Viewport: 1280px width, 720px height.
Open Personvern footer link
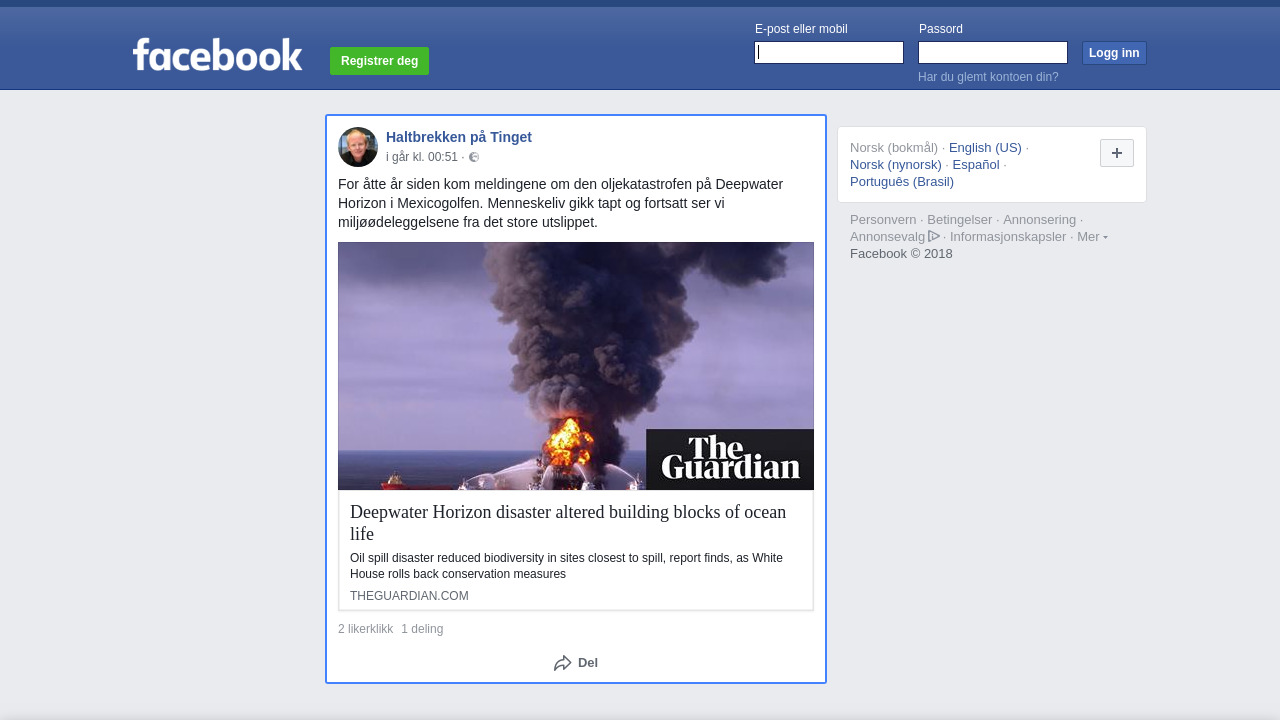click(x=883, y=220)
